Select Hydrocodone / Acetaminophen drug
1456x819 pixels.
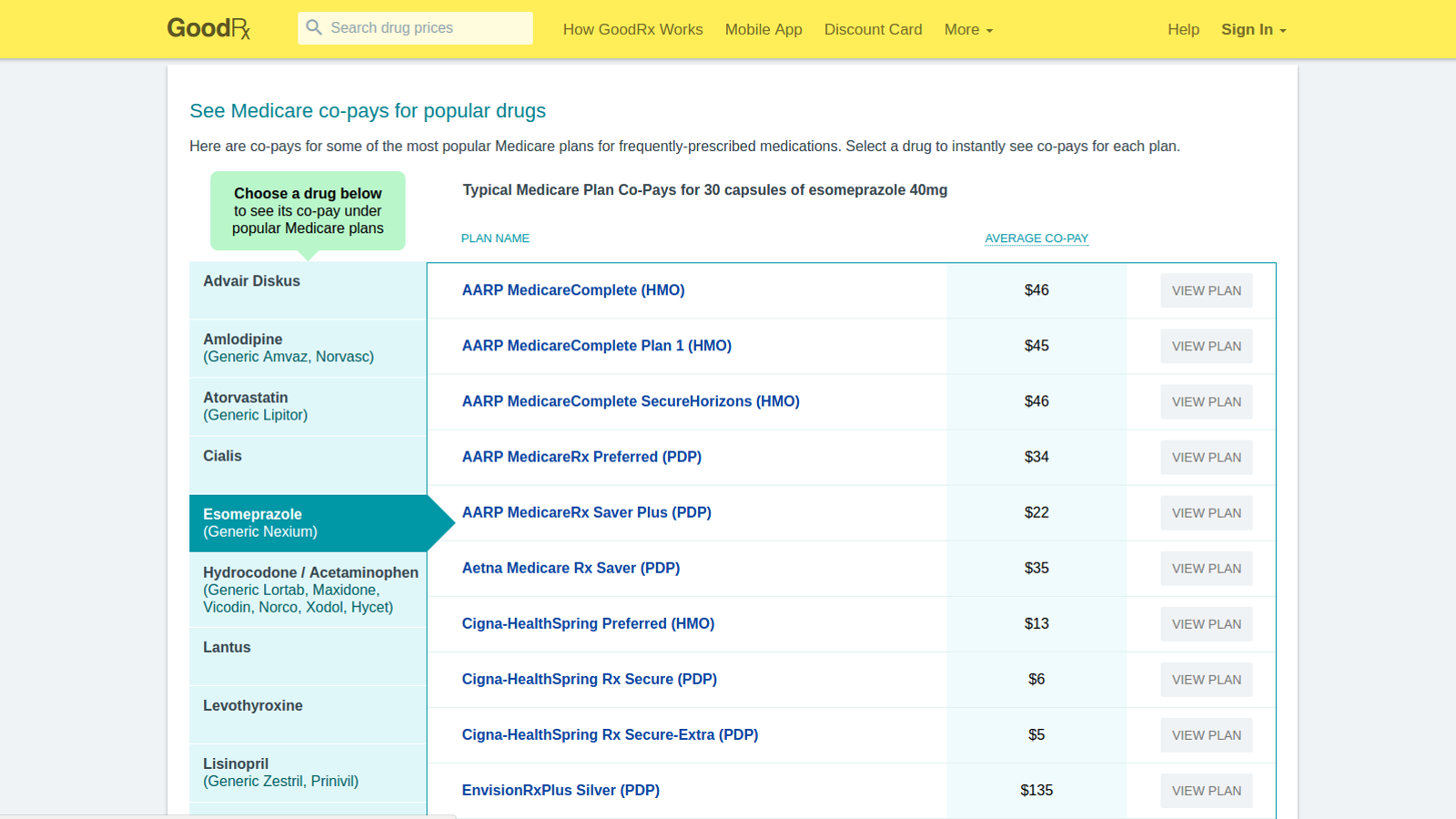click(x=308, y=590)
